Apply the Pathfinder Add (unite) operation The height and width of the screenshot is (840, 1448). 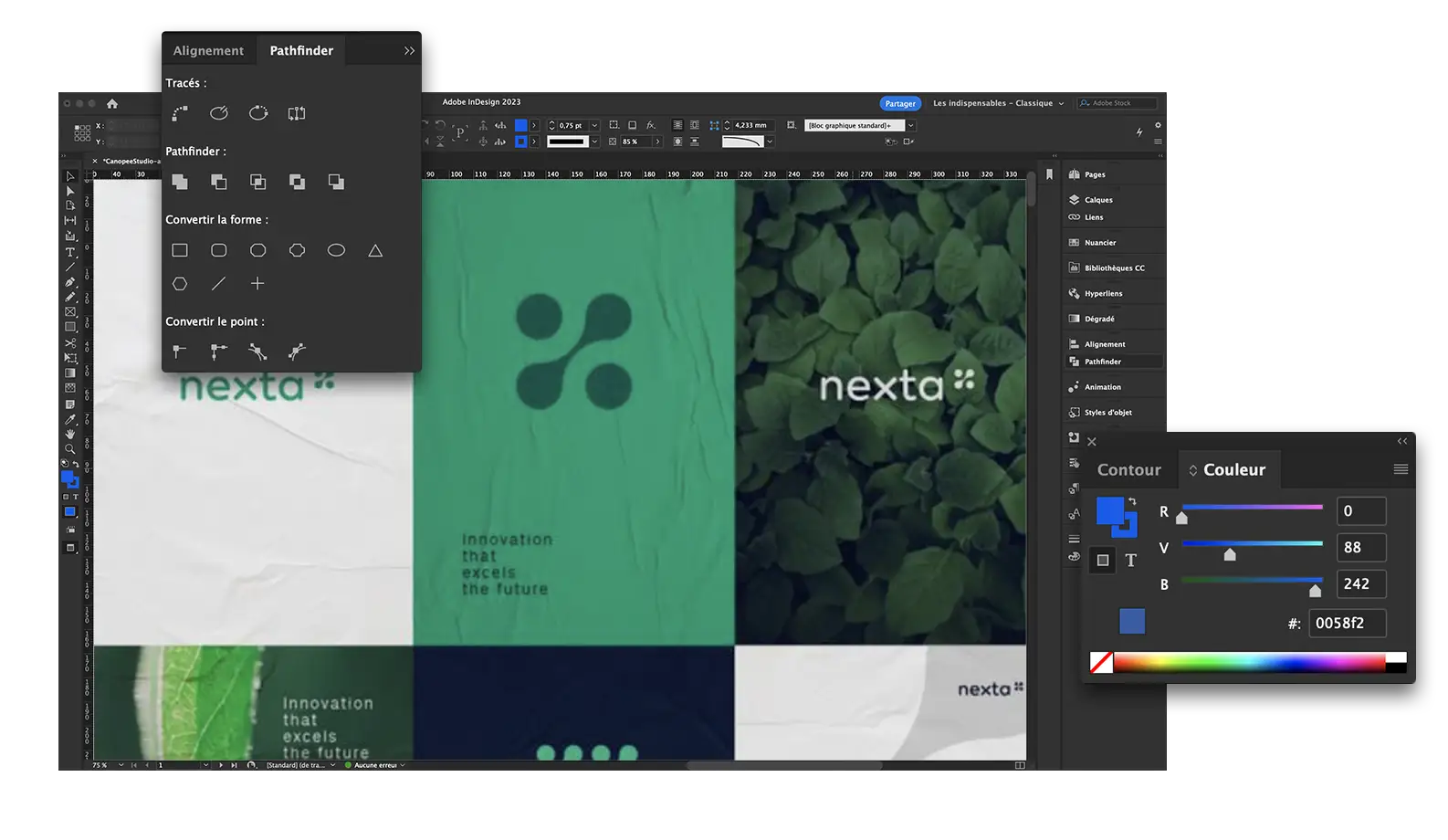point(180,182)
